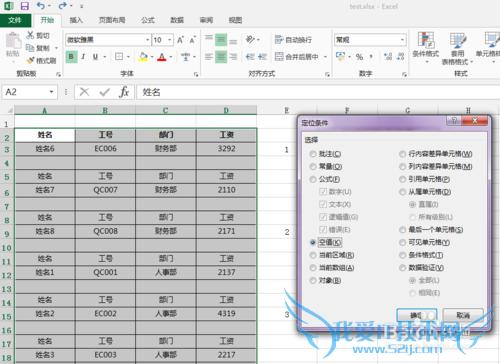This screenshot has width=500, height=364.
Task: Redo the last action
Action: (x=62, y=6)
